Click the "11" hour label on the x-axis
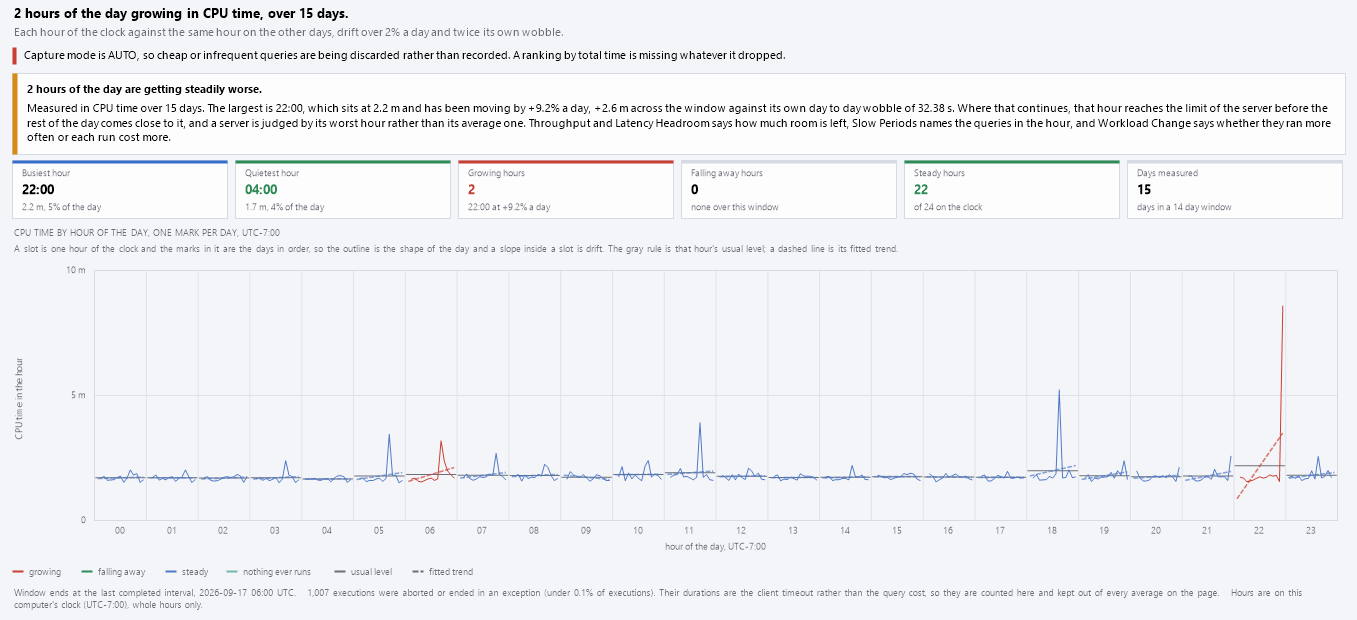Image resolution: width=1357 pixels, height=620 pixels. click(690, 530)
